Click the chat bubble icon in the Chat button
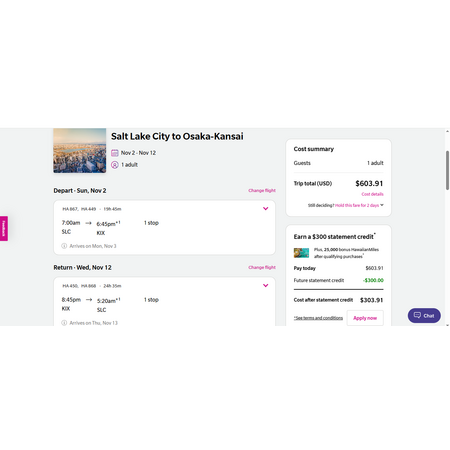The width and height of the screenshot is (450, 450). click(417, 315)
